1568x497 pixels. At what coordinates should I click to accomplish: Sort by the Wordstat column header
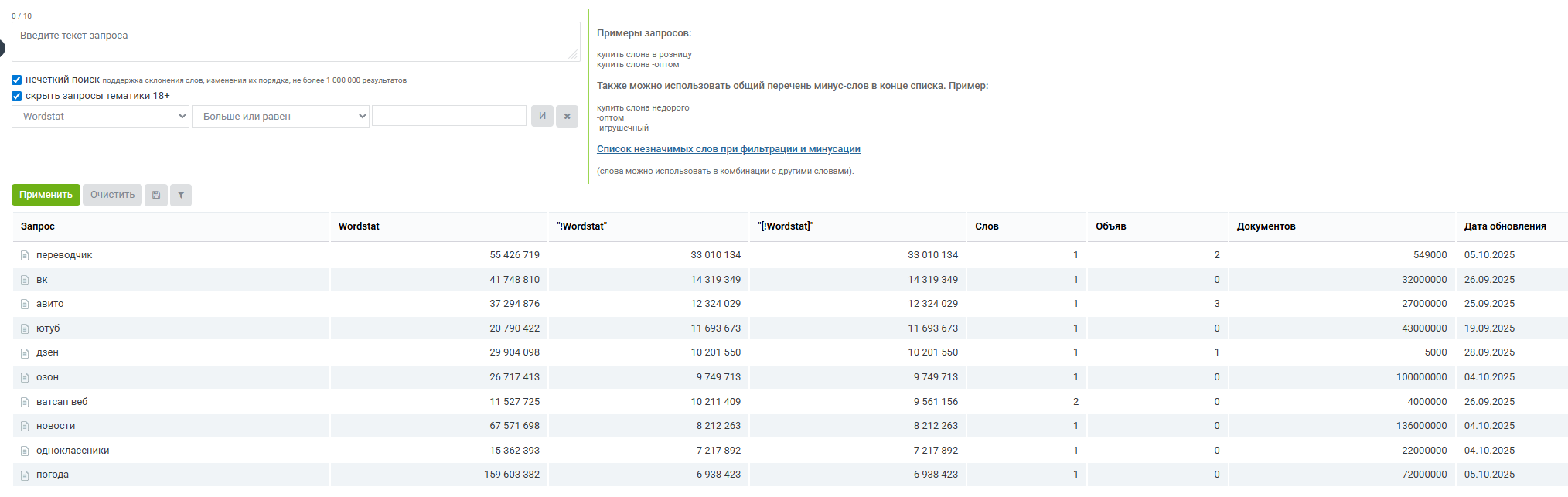(359, 226)
